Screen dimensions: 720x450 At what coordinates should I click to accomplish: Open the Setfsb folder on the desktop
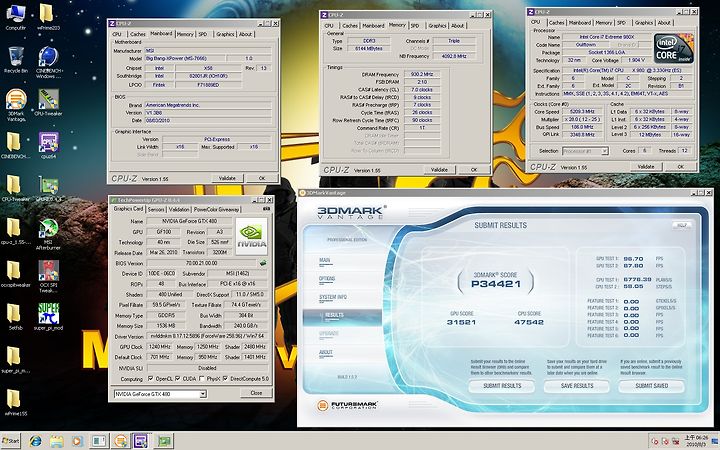[15, 317]
